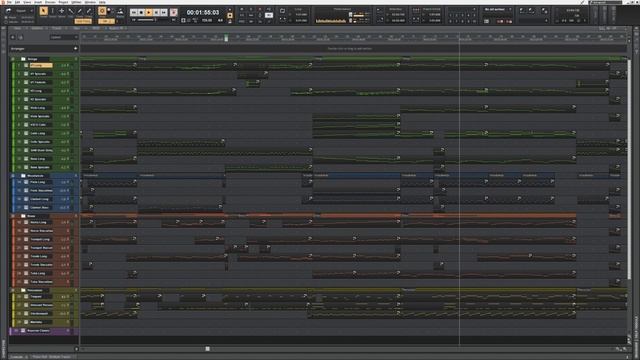Viewport: 640px width, 360px height.
Task: Click instrument icon of Horns Long track
Action: pyautogui.click(x=26, y=222)
